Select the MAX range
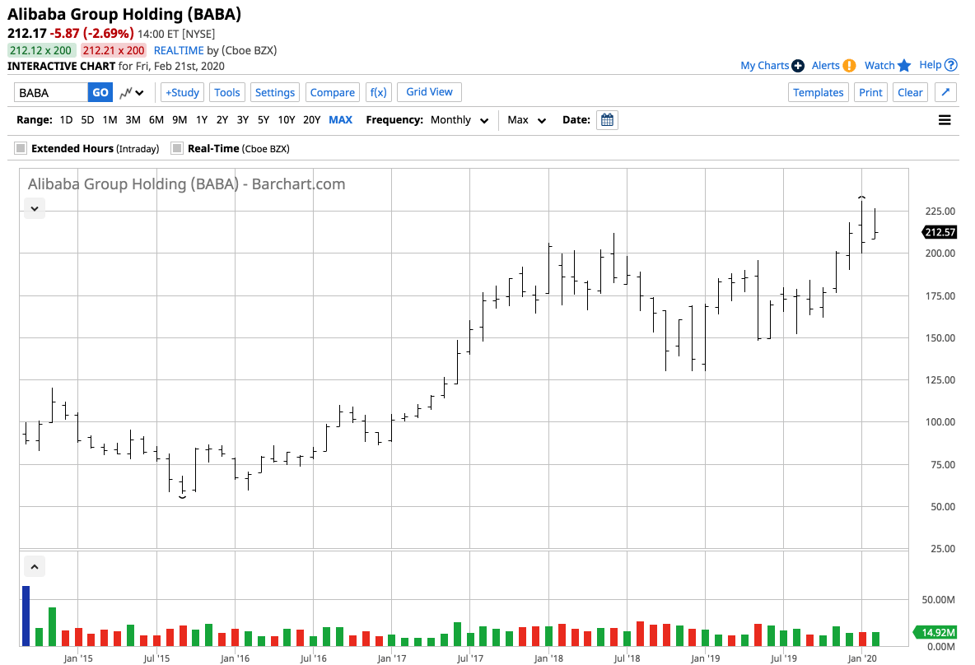 pos(340,120)
